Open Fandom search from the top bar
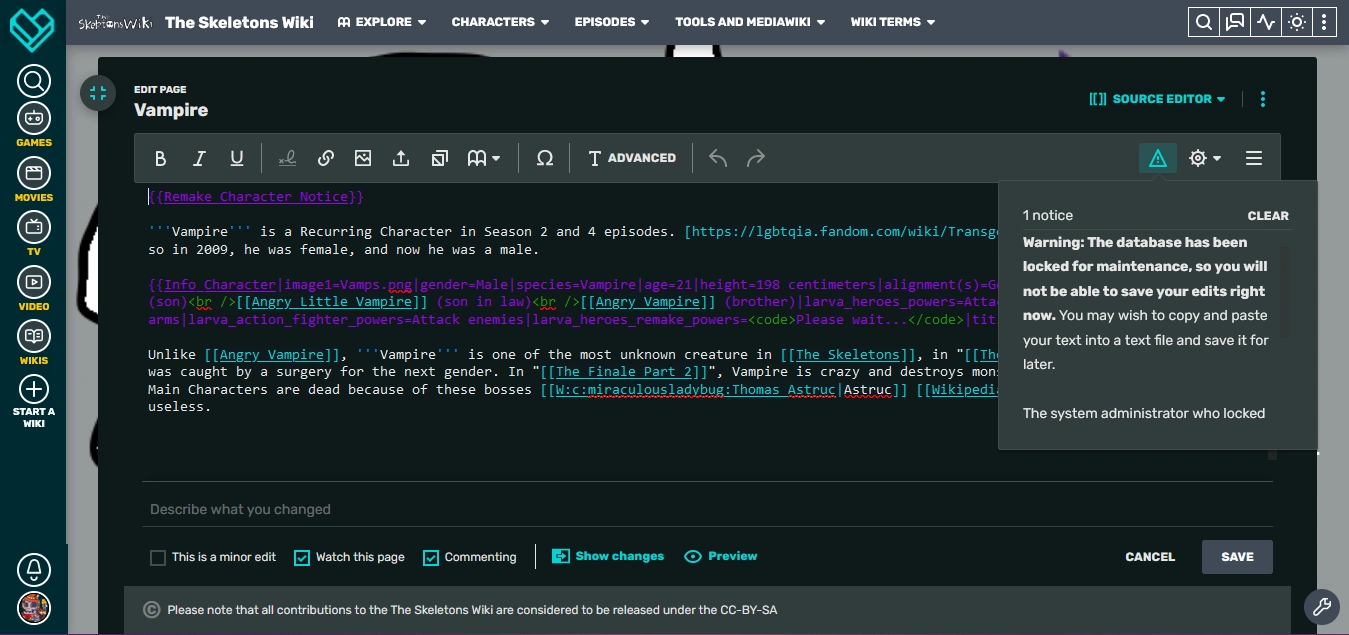1349x635 pixels. pos(1203,21)
